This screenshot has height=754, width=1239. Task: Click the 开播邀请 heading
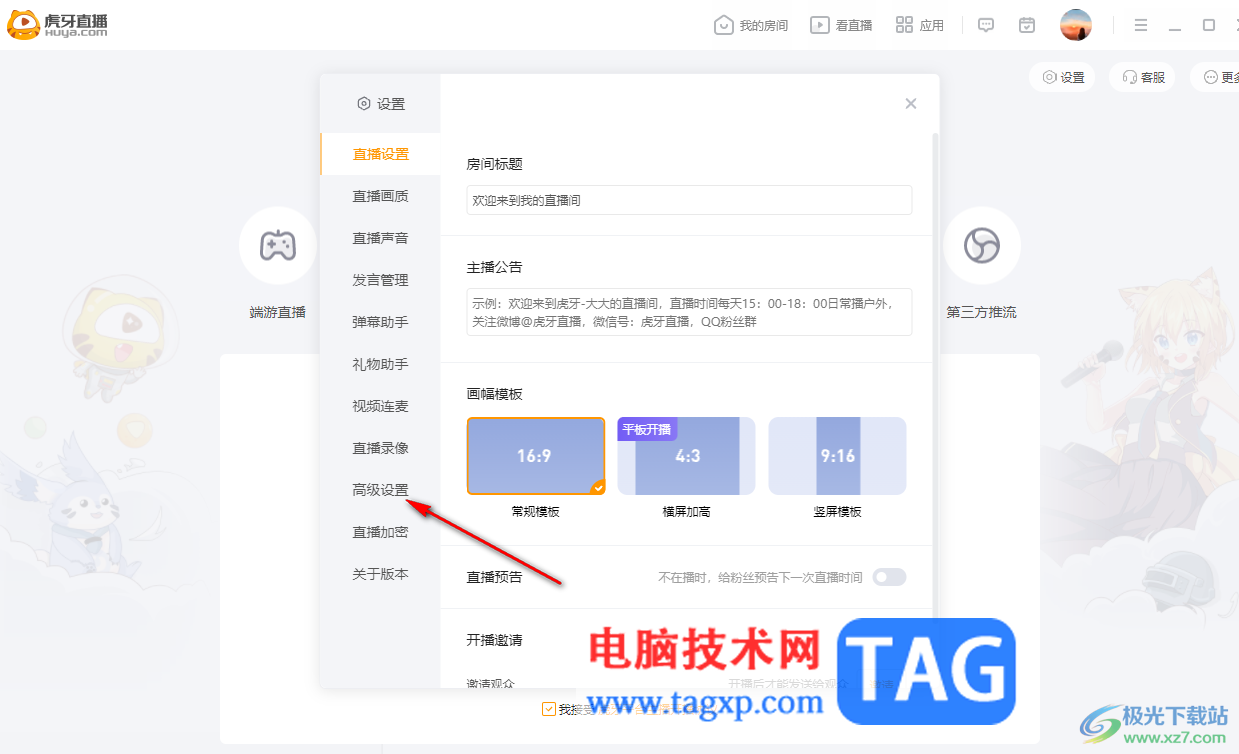pos(494,639)
